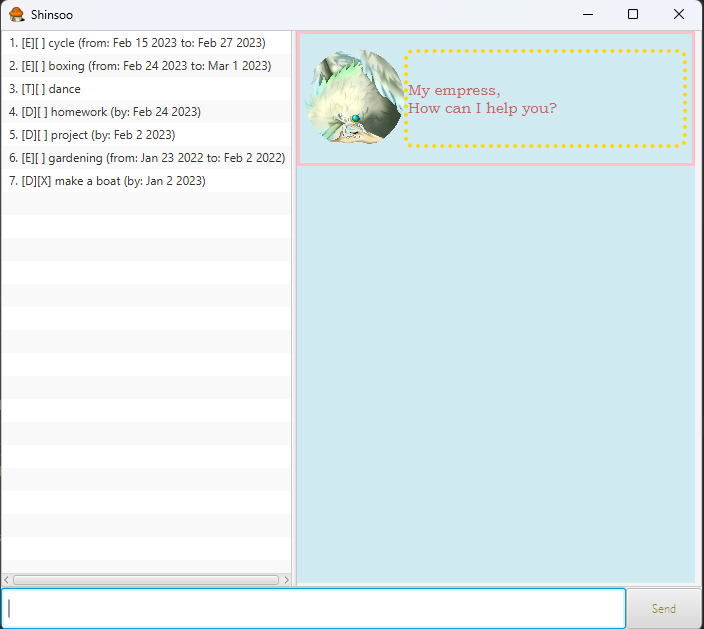The width and height of the screenshot is (704, 629).
Task: Click the left scroll arrow of task list
Action: [6, 580]
